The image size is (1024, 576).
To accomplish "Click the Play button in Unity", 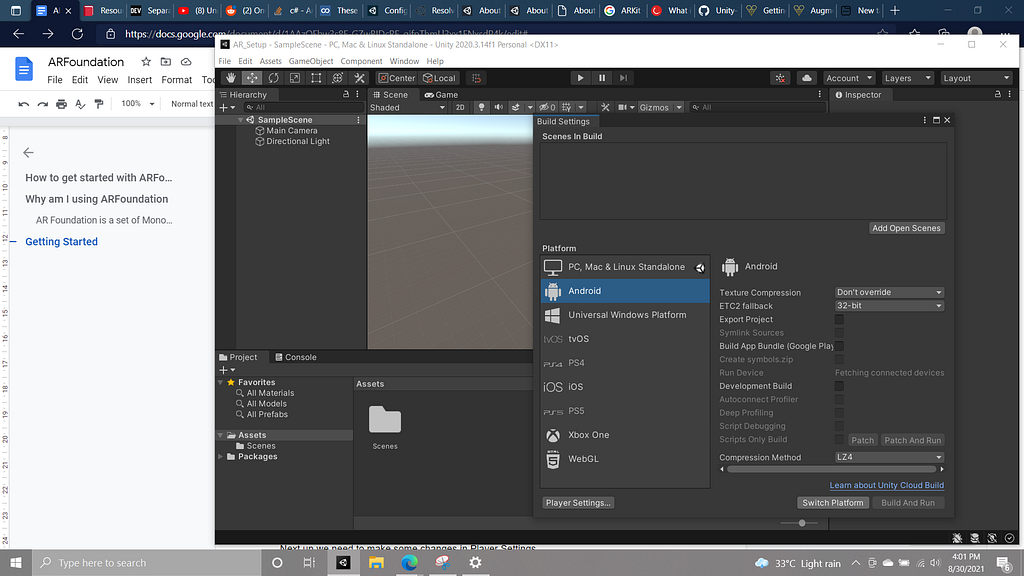I will (580, 78).
